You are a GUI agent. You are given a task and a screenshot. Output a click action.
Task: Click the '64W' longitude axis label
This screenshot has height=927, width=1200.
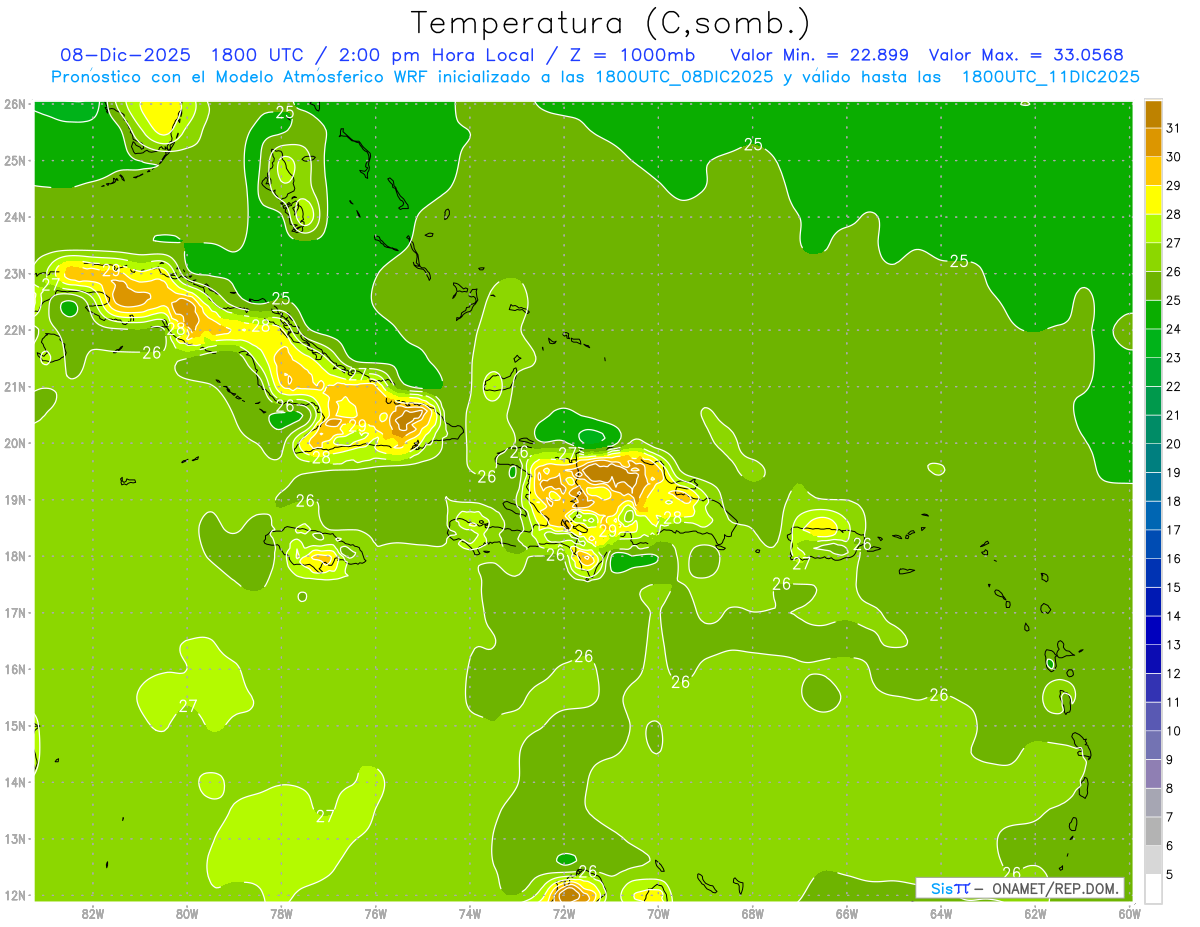[x=941, y=913]
